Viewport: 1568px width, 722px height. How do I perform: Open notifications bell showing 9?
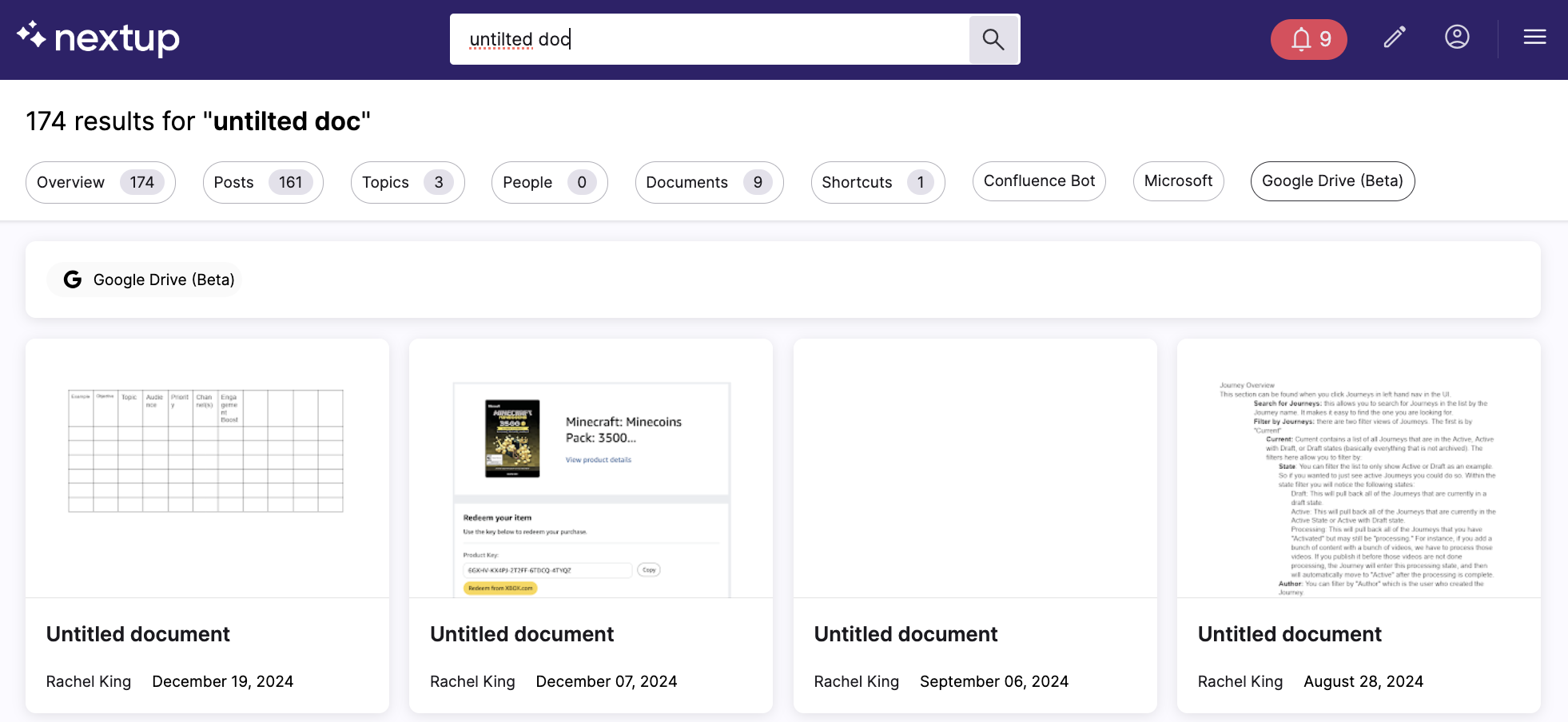pos(1308,39)
